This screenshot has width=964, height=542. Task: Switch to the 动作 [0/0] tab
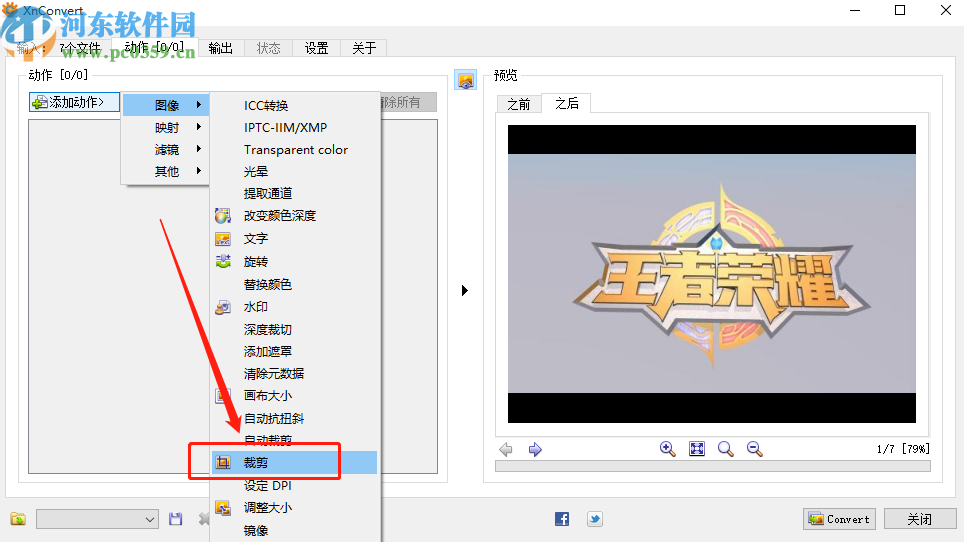[x=154, y=47]
